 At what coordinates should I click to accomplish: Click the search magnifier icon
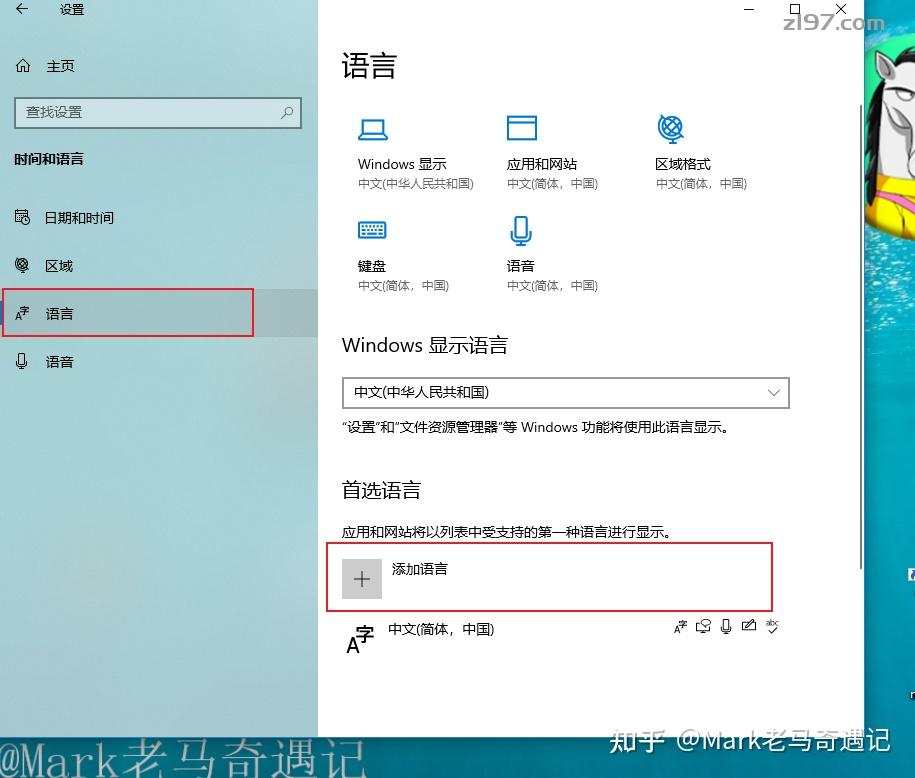pyautogui.click(x=287, y=112)
